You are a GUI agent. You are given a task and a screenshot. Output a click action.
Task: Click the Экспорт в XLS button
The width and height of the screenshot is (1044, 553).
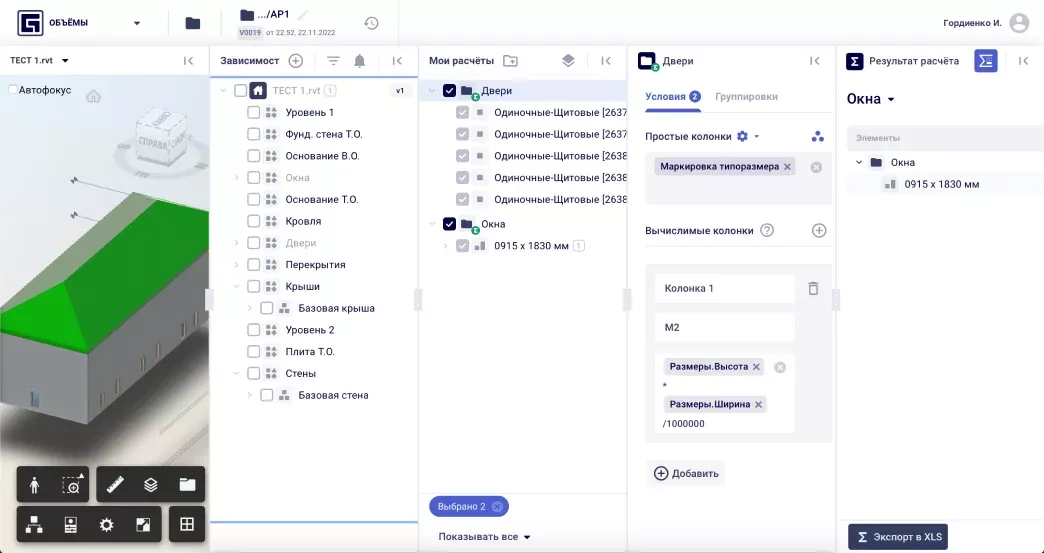[897, 537]
